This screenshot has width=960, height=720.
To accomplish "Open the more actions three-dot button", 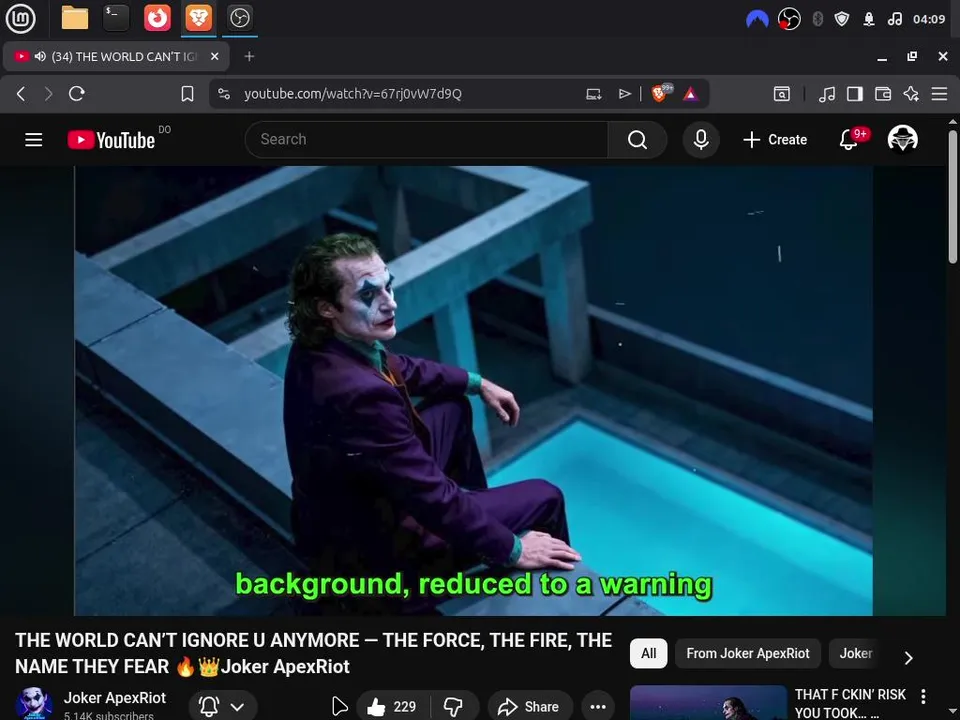I will pos(598,707).
